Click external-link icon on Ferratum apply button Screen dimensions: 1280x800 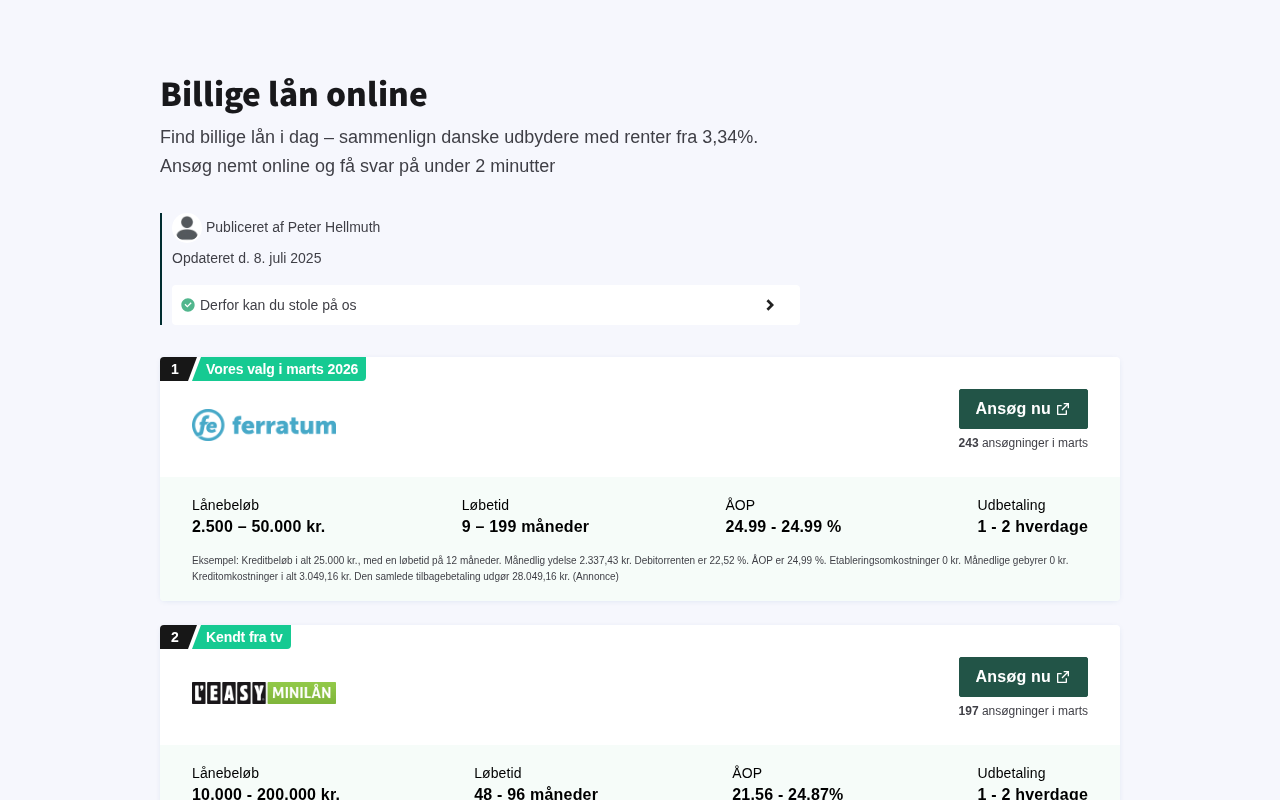click(x=1063, y=409)
